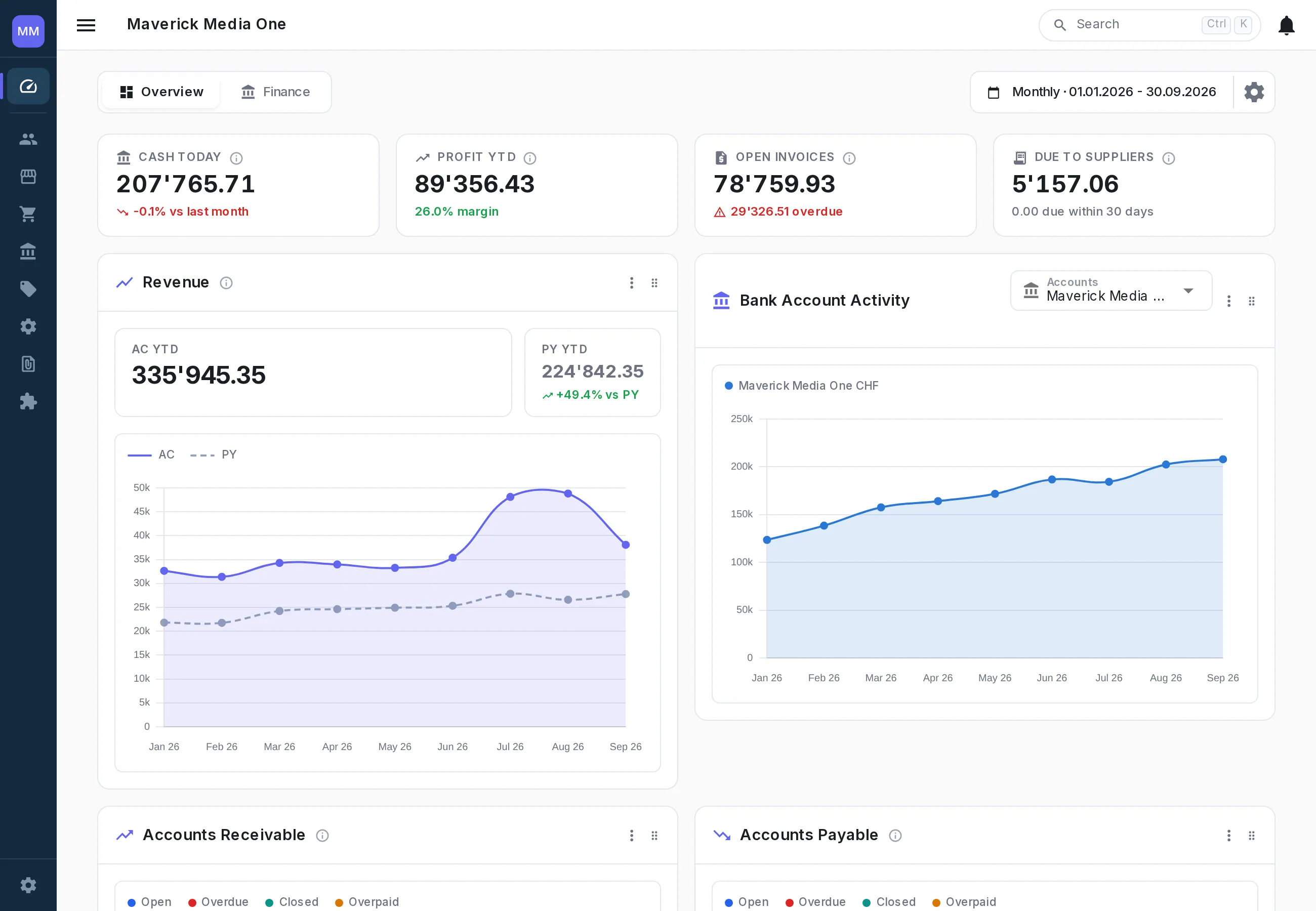Click the Sep 26 point on bank chart
The image size is (1316, 911).
click(x=1222, y=459)
